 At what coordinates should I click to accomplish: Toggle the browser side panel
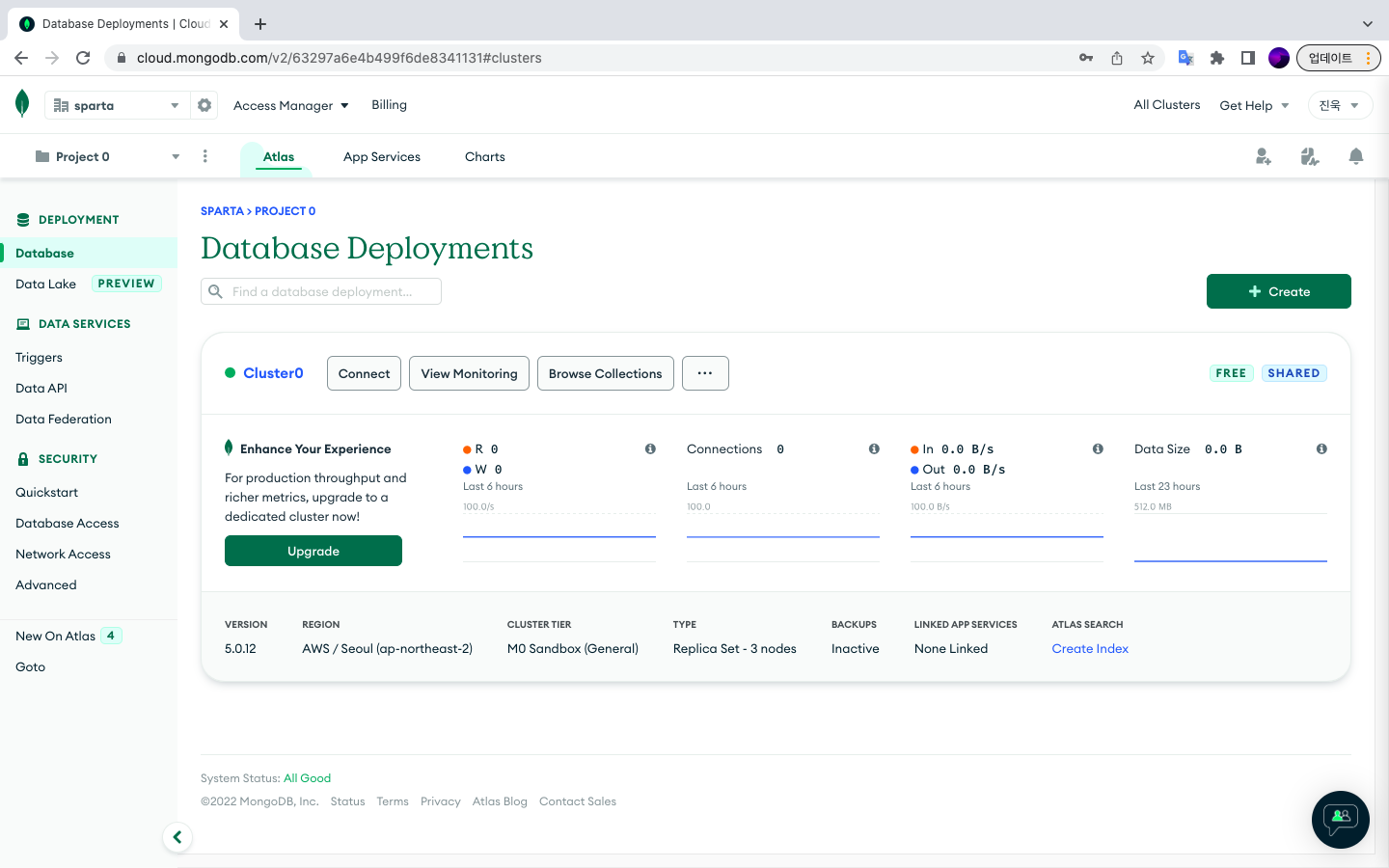(1248, 58)
